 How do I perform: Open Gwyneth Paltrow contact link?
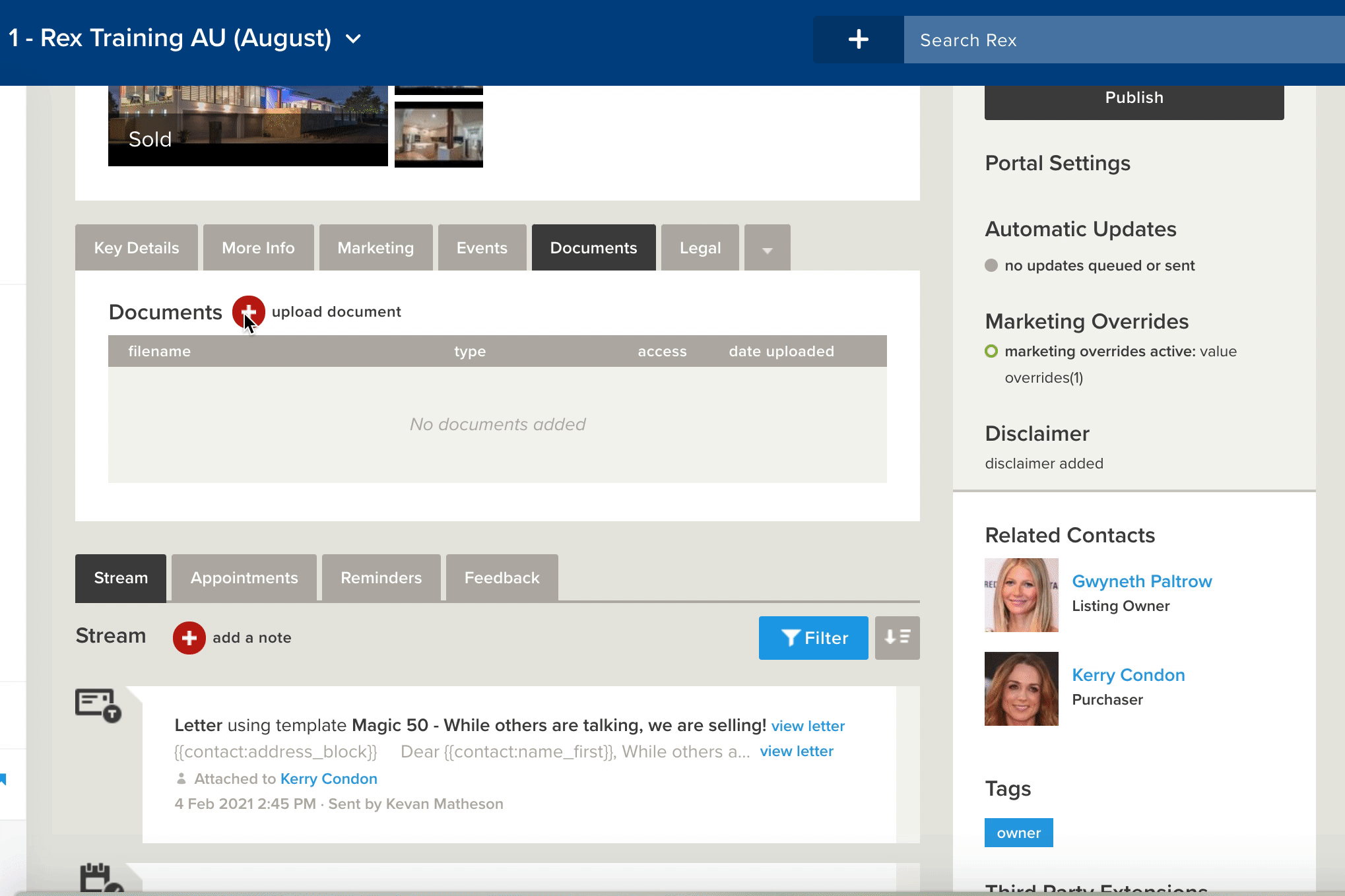click(x=1142, y=581)
